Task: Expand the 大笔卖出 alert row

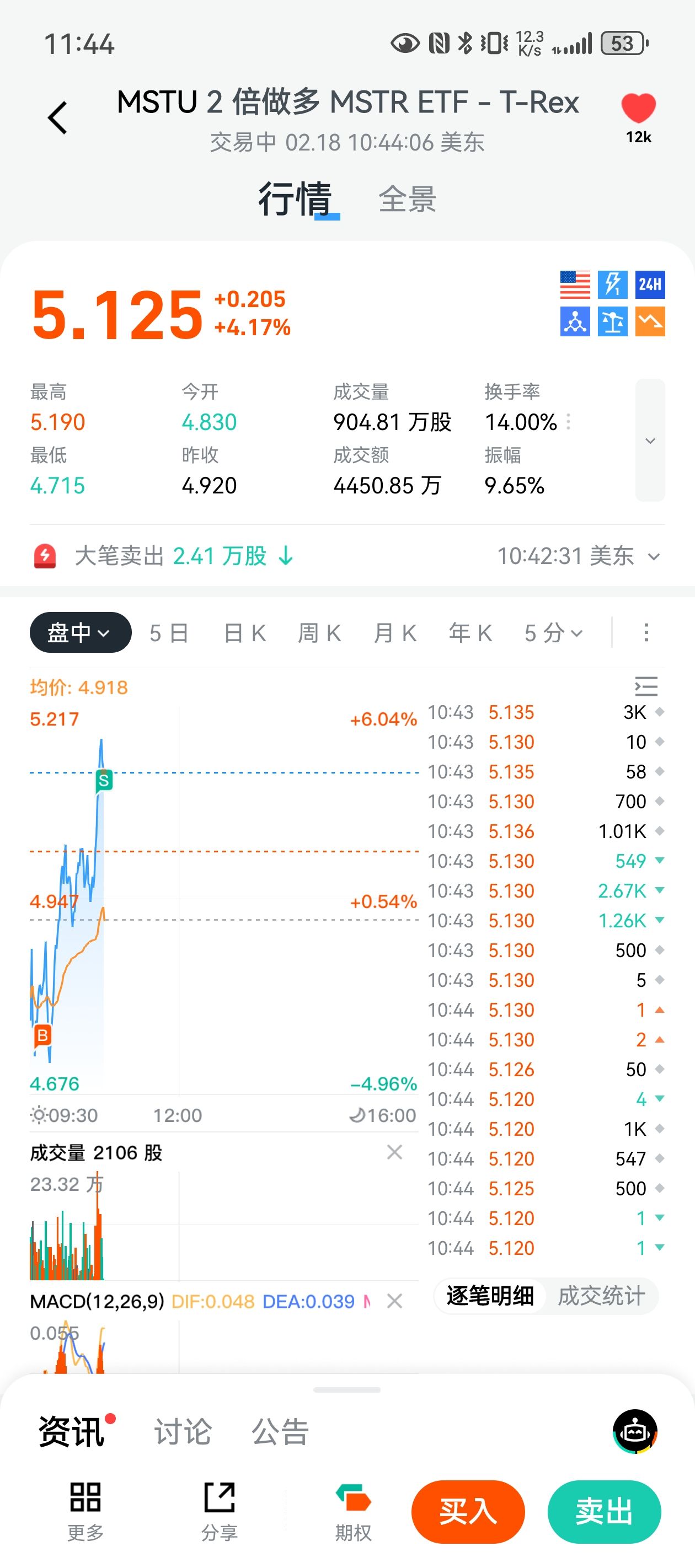Action: click(654, 556)
